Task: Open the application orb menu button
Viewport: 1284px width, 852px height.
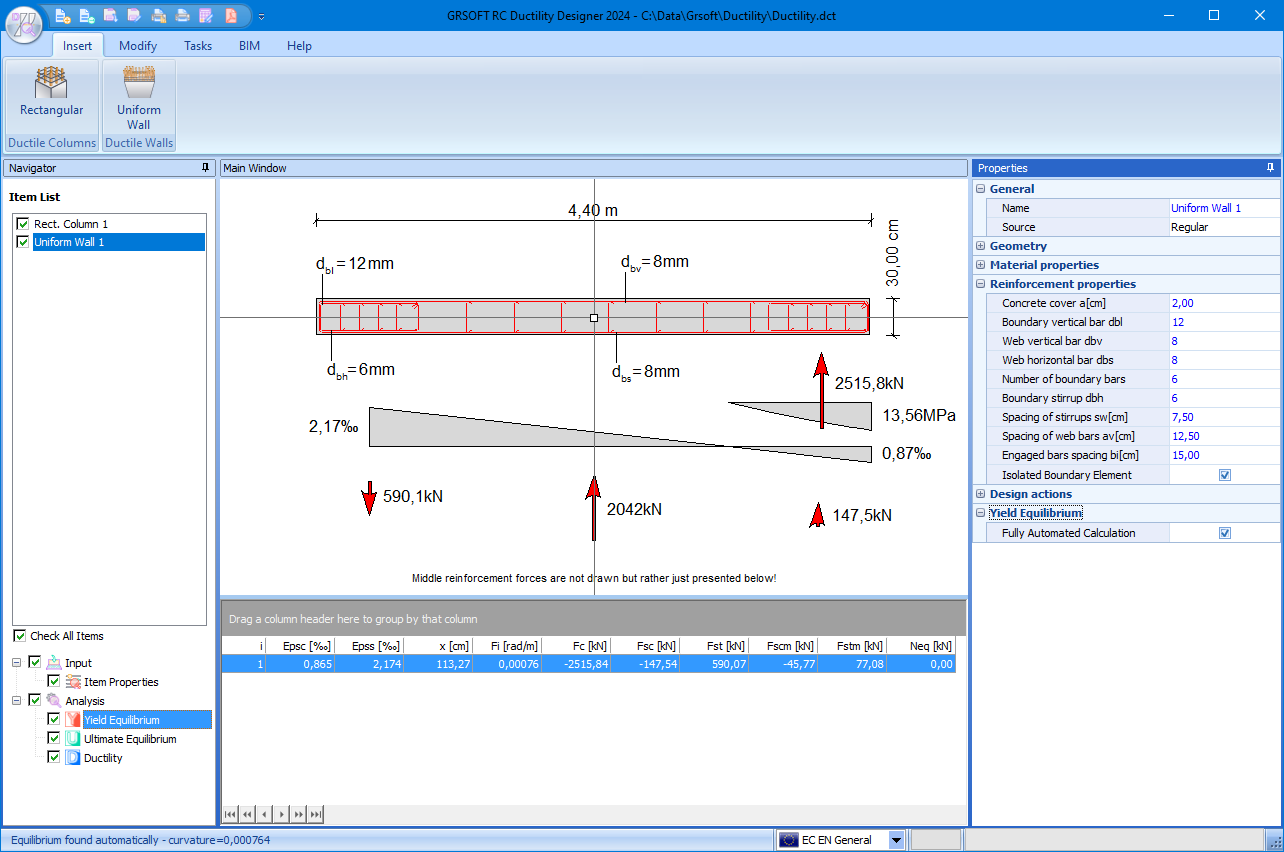Action: (23, 22)
